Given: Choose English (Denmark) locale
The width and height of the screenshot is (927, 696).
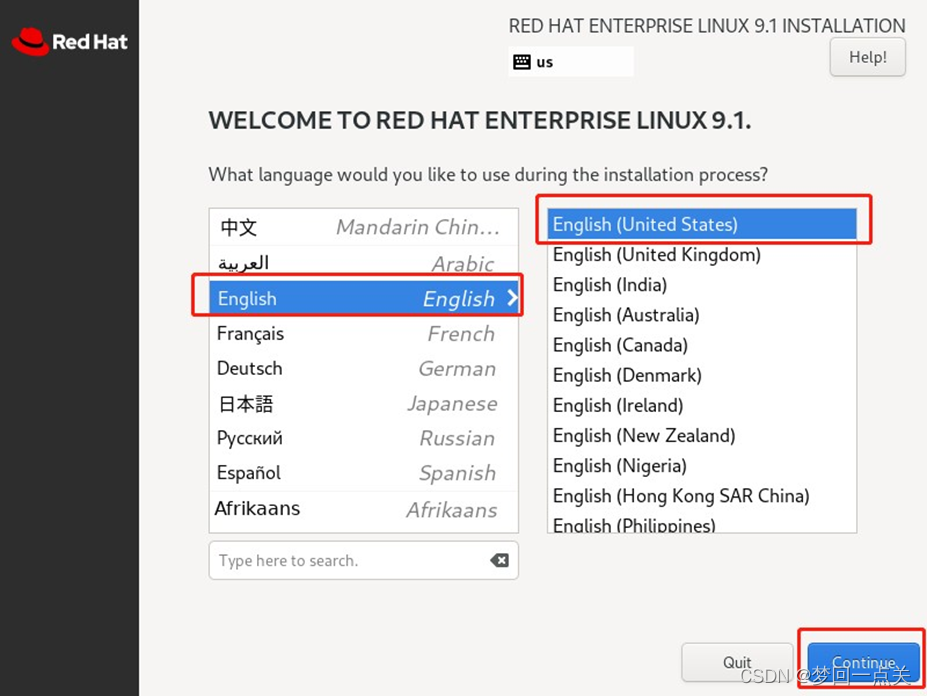Looking at the screenshot, I should tap(702, 375).
